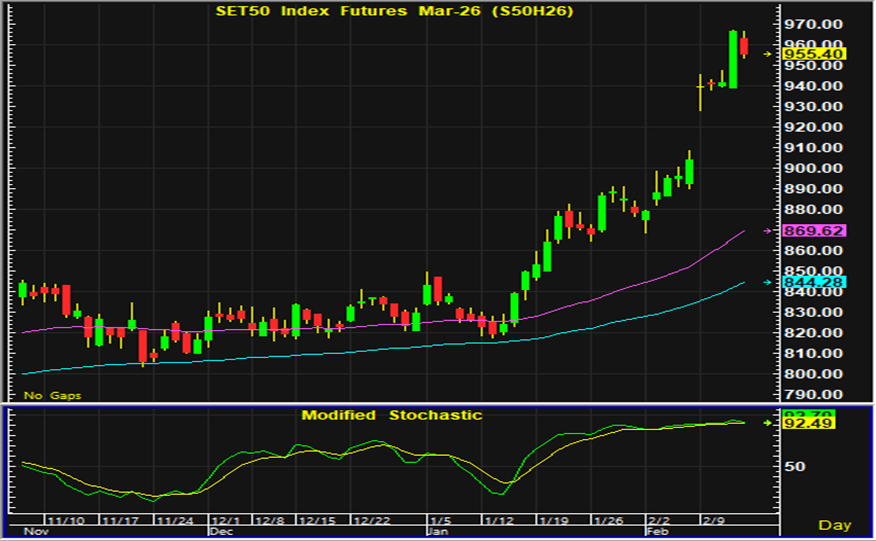Click the magenta arrow beside 869.62
876x541 pixels.
[768, 231]
